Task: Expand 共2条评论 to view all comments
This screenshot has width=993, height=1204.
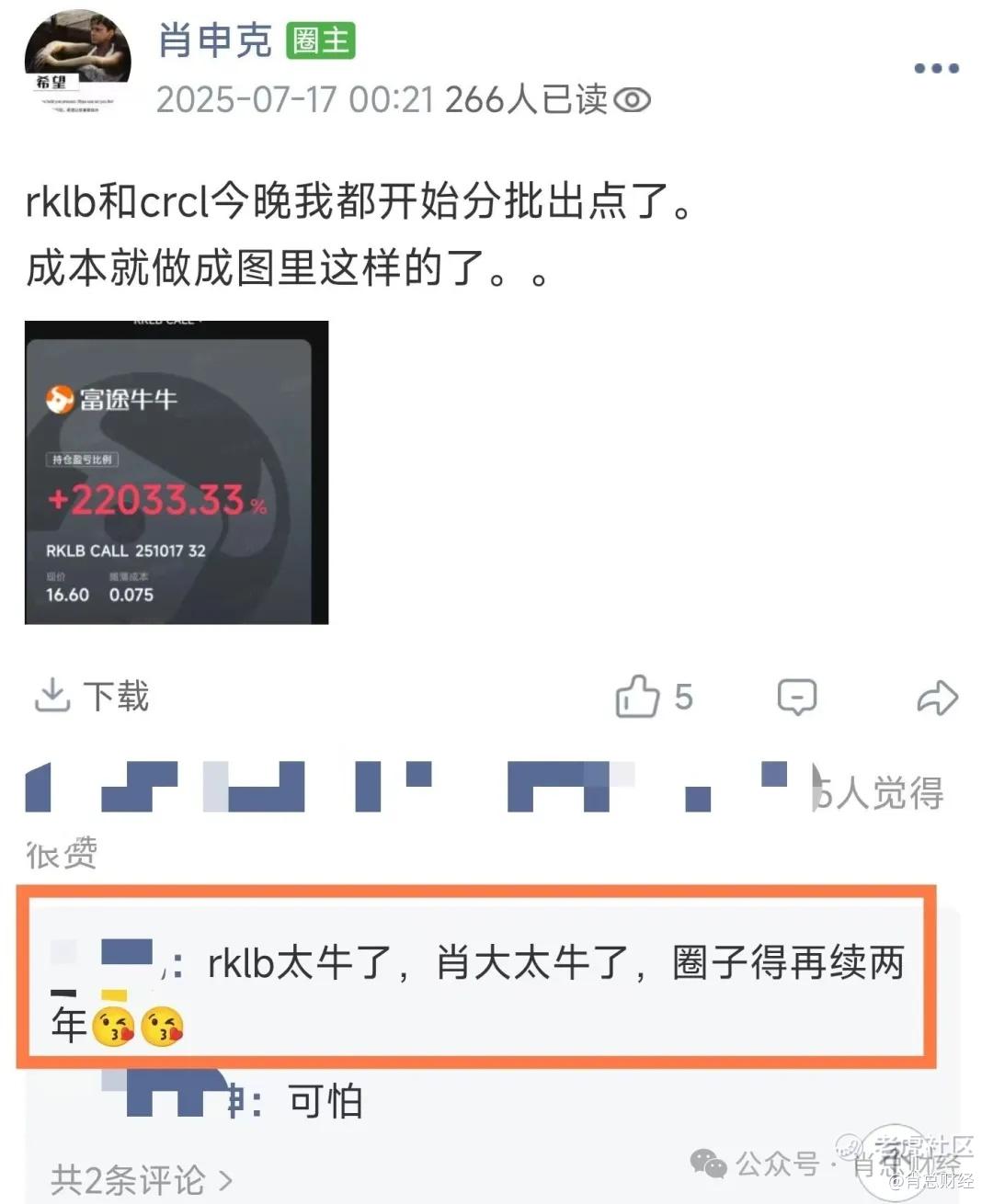Action: click(142, 1179)
